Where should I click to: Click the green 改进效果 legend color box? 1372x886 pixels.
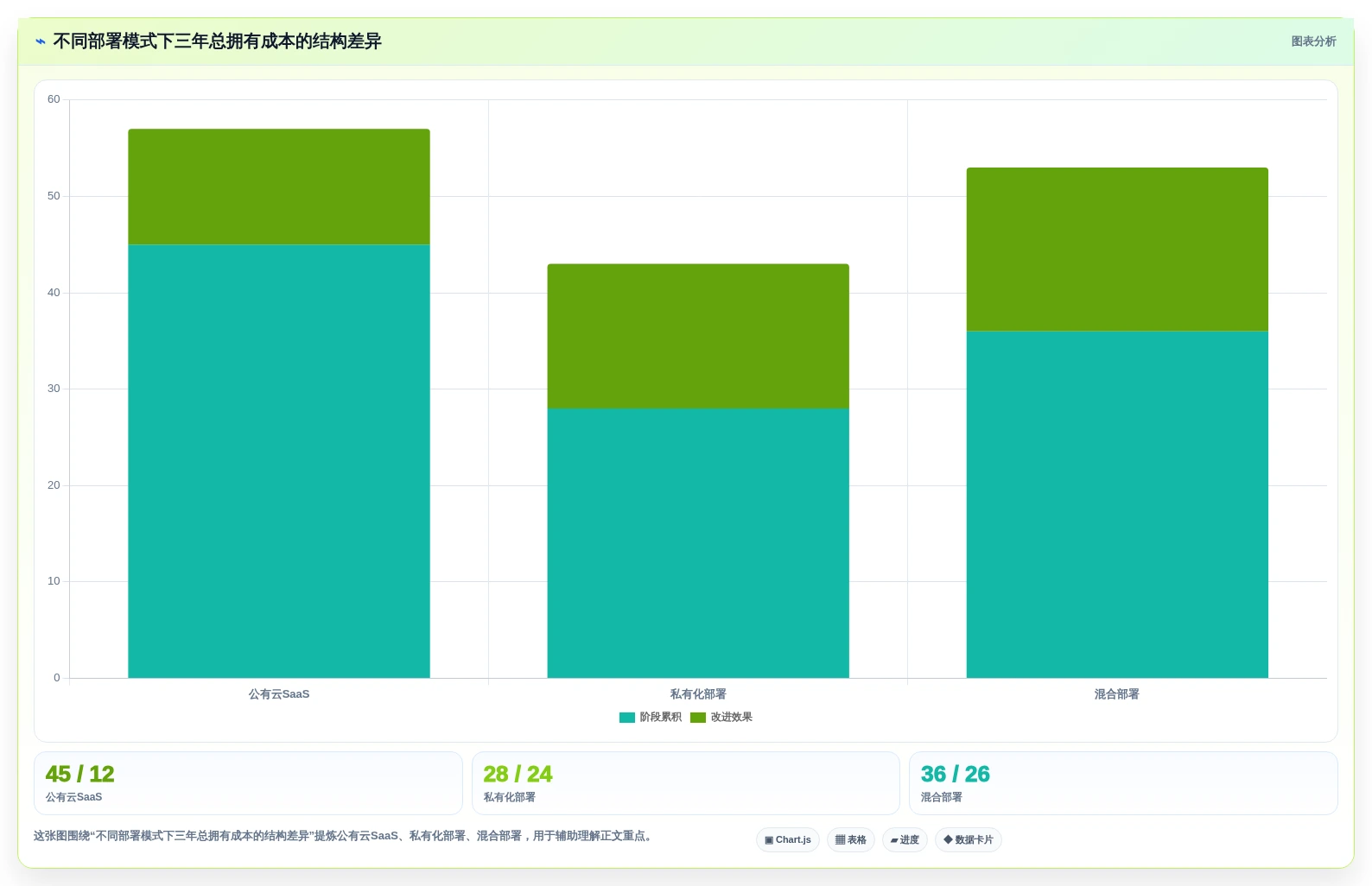pos(698,718)
